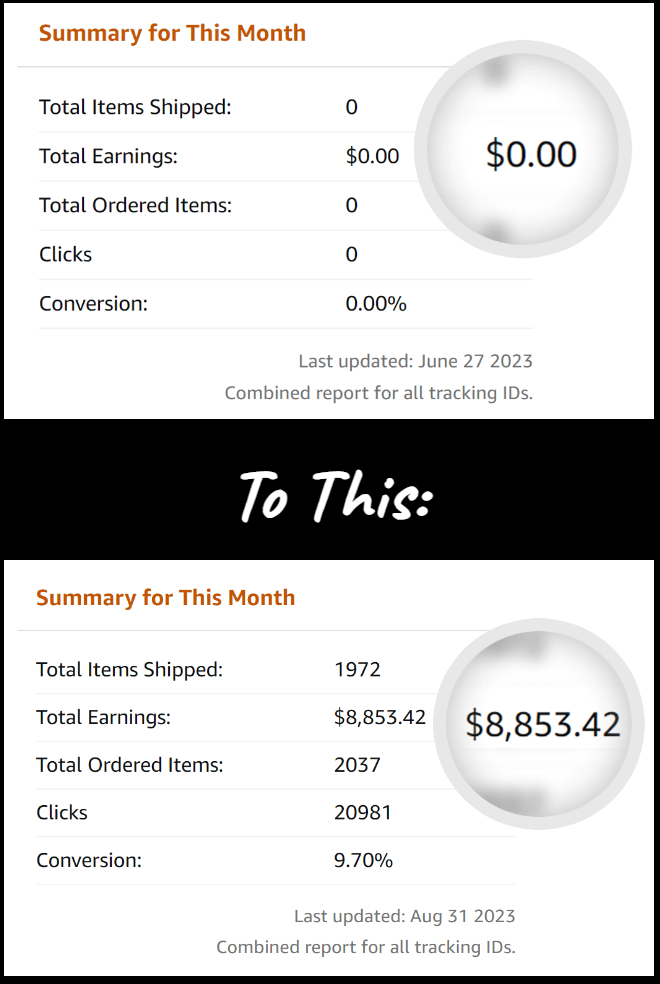Click bottom "Combined report for all tracking IDs"
The width and height of the screenshot is (660, 984).
tap(365, 947)
